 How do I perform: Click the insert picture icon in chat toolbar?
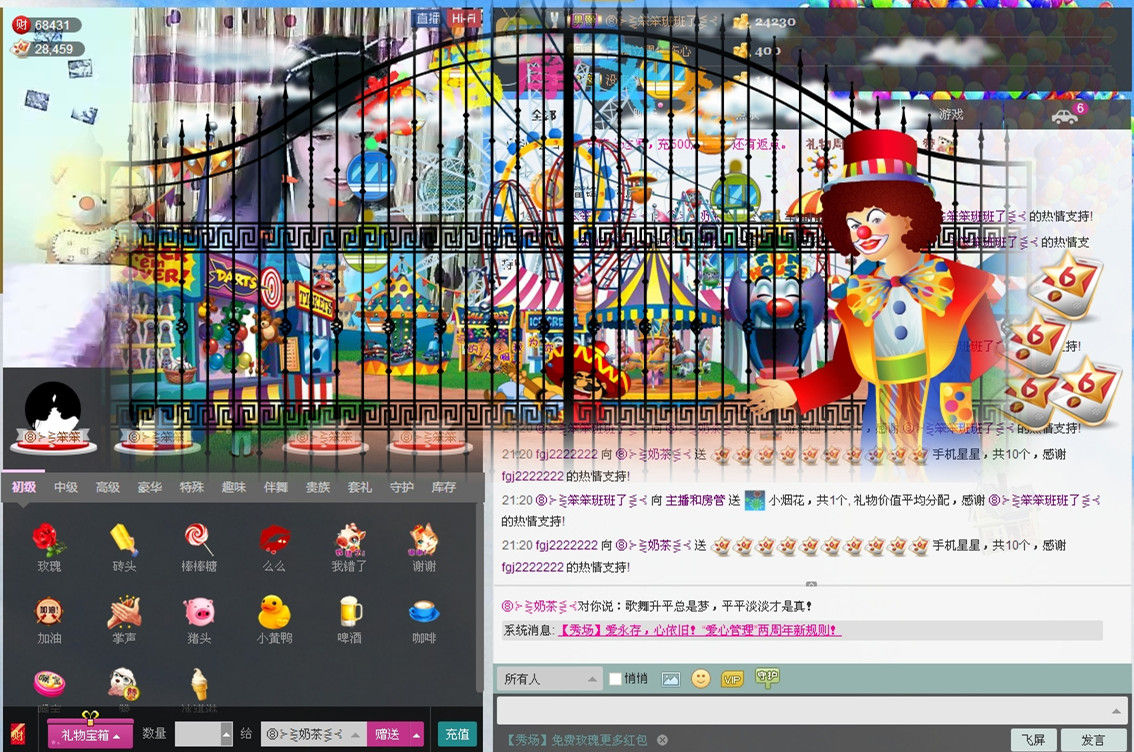pyautogui.click(x=670, y=679)
